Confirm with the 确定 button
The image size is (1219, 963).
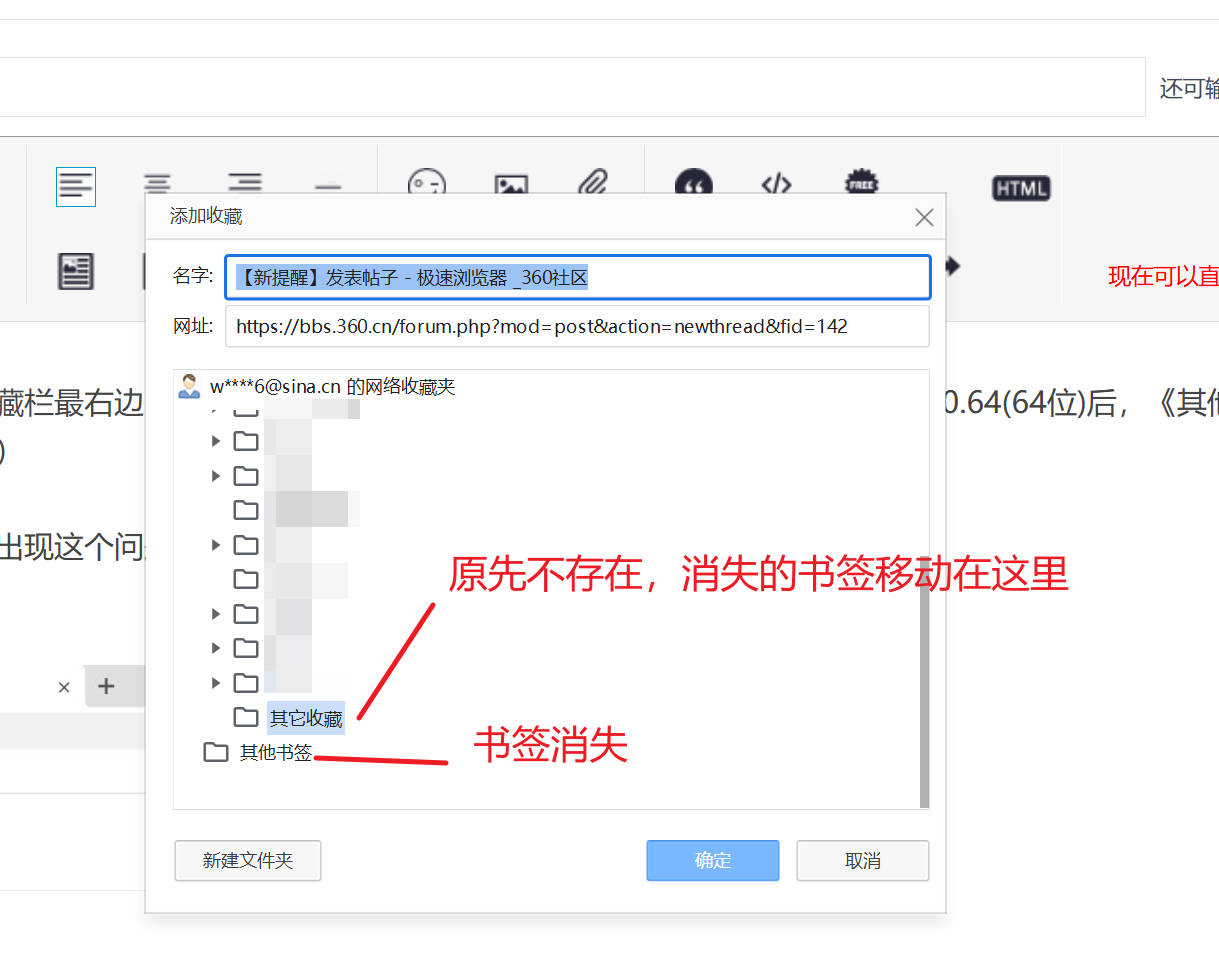(x=713, y=860)
